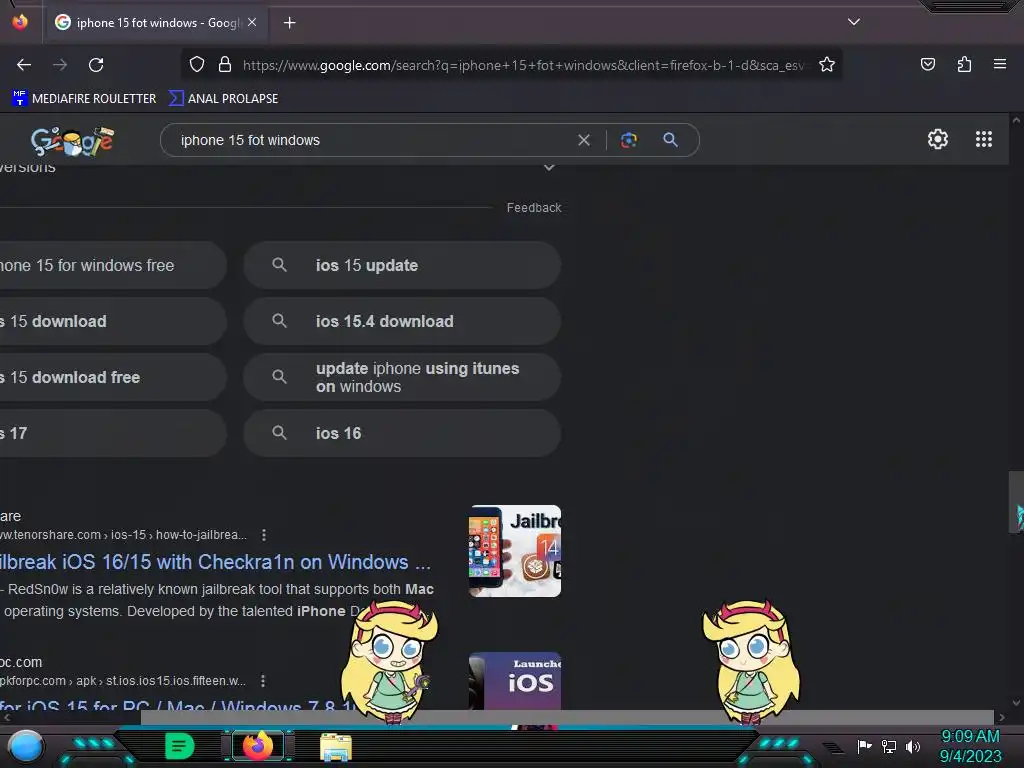Reload the current page
The width and height of the screenshot is (1024, 768).
[x=96, y=65]
